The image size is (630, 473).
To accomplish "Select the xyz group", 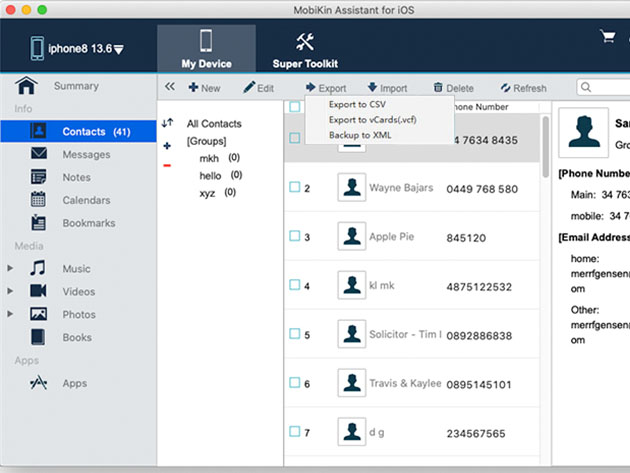I will tap(218, 193).
